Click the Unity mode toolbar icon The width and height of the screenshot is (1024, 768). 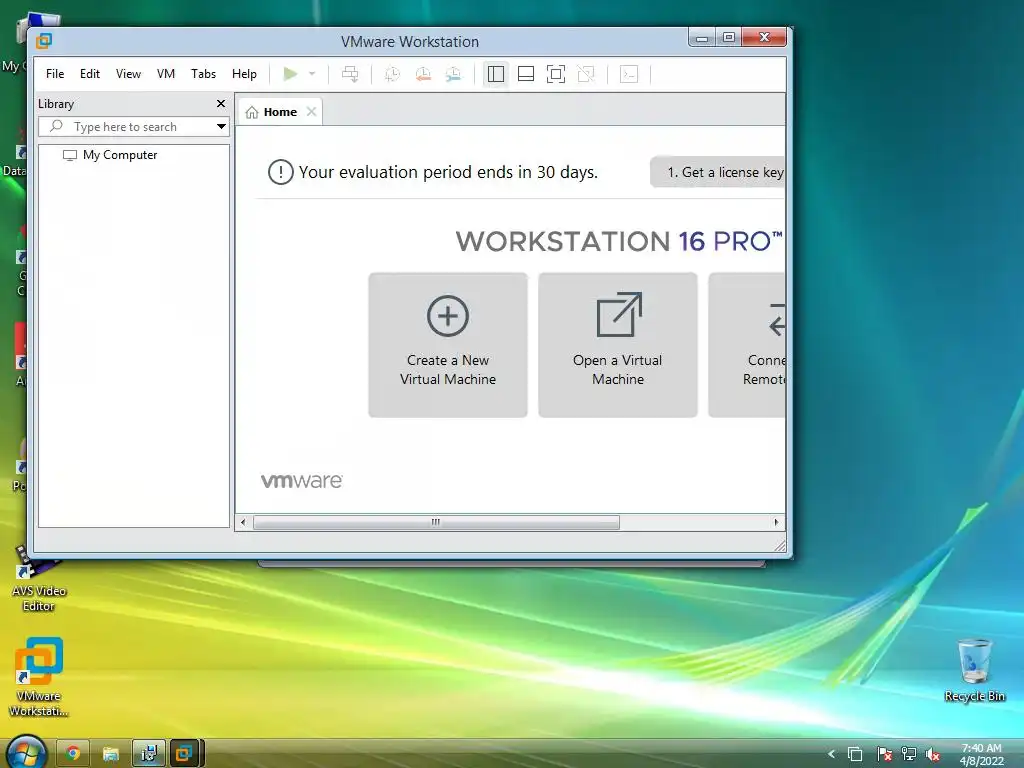point(586,74)
